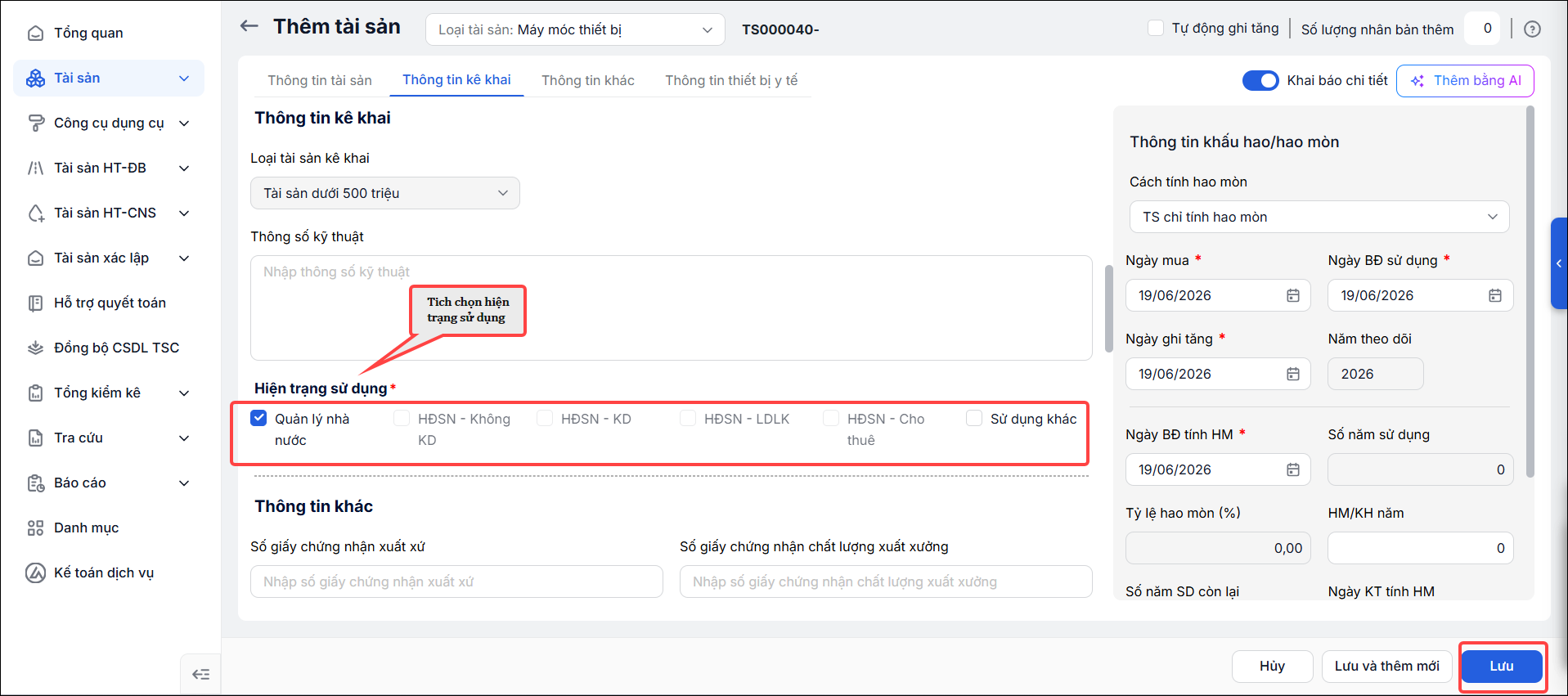Click the Số lượng nhân bản thêm field

(x=1482, y=29)
